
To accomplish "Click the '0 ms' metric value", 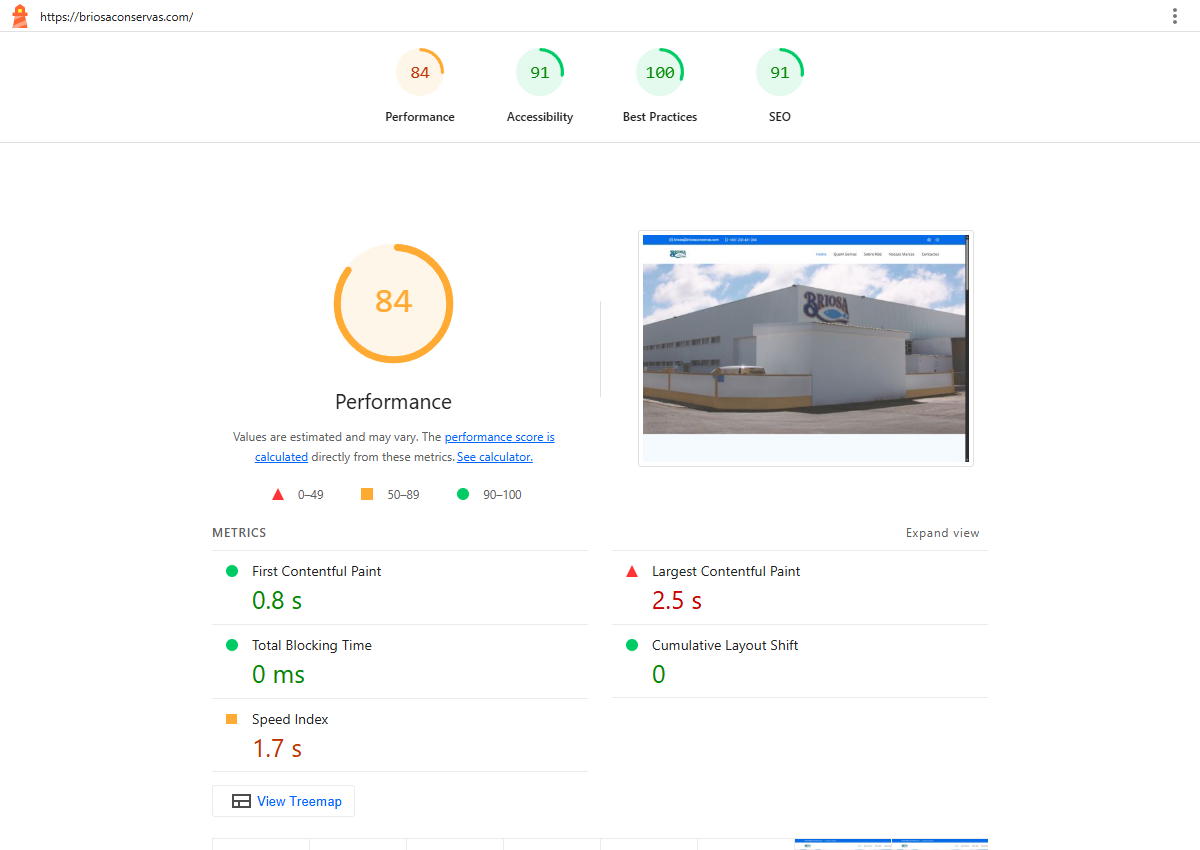I will pos(279,674).
